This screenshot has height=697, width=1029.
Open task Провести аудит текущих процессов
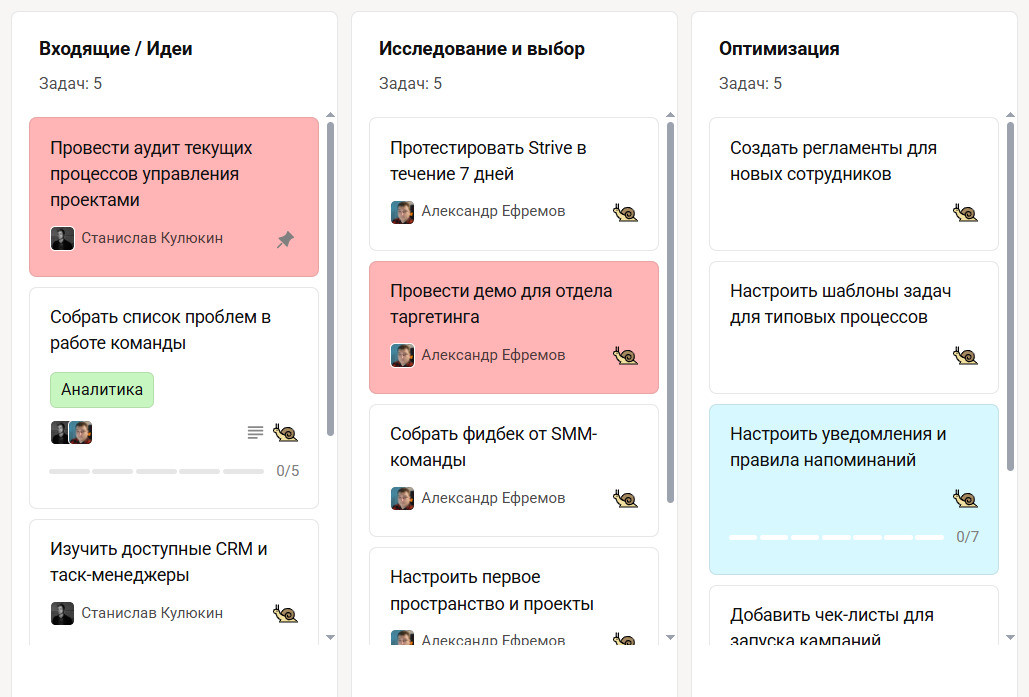151,174
